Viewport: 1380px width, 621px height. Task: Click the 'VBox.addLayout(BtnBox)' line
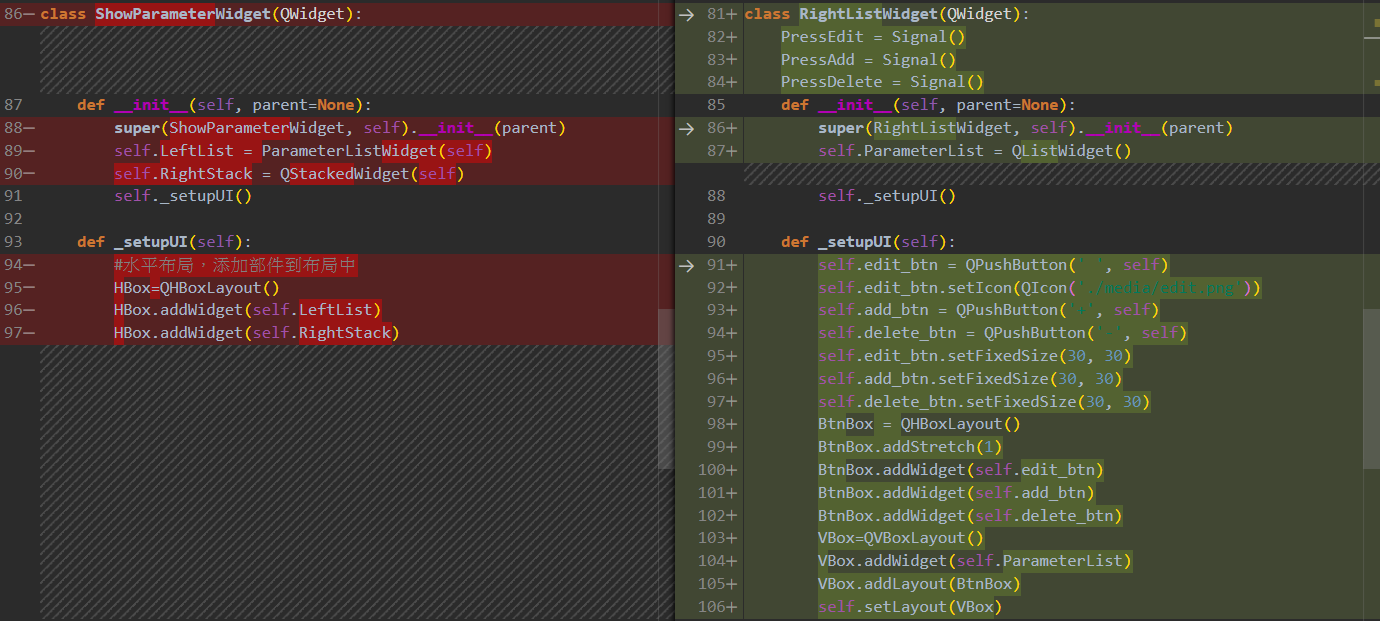pos(920,584)
